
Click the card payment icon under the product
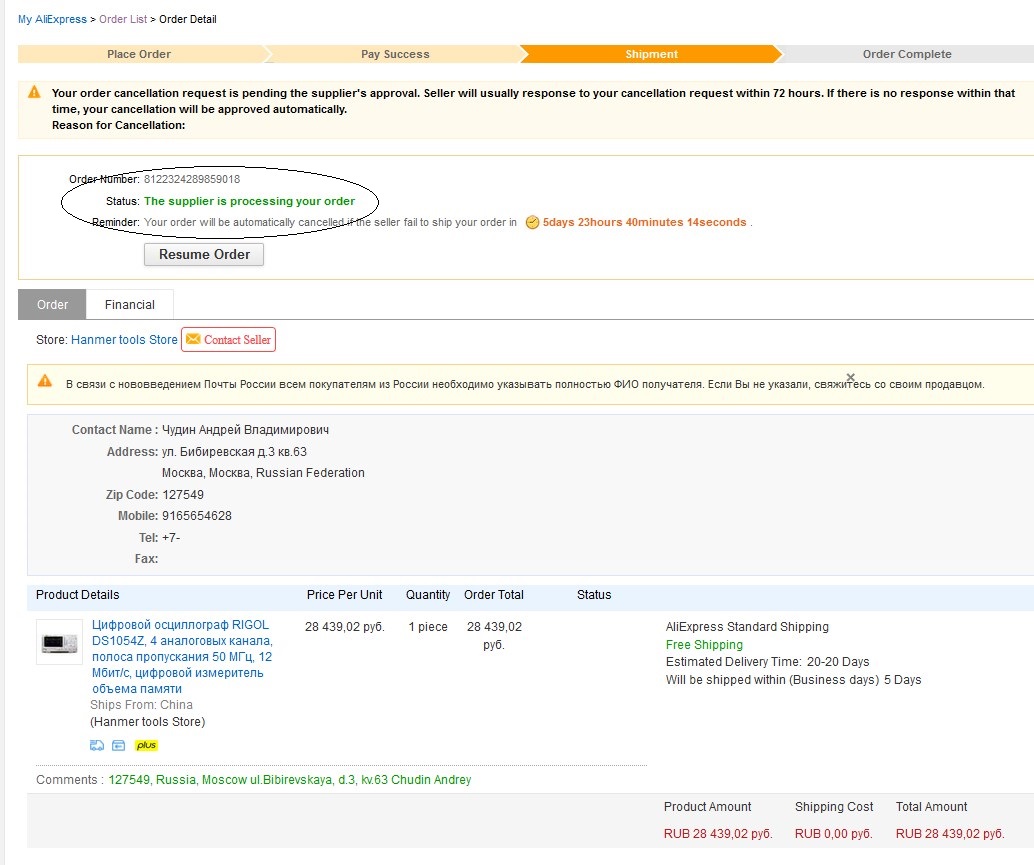click(119, 745)
